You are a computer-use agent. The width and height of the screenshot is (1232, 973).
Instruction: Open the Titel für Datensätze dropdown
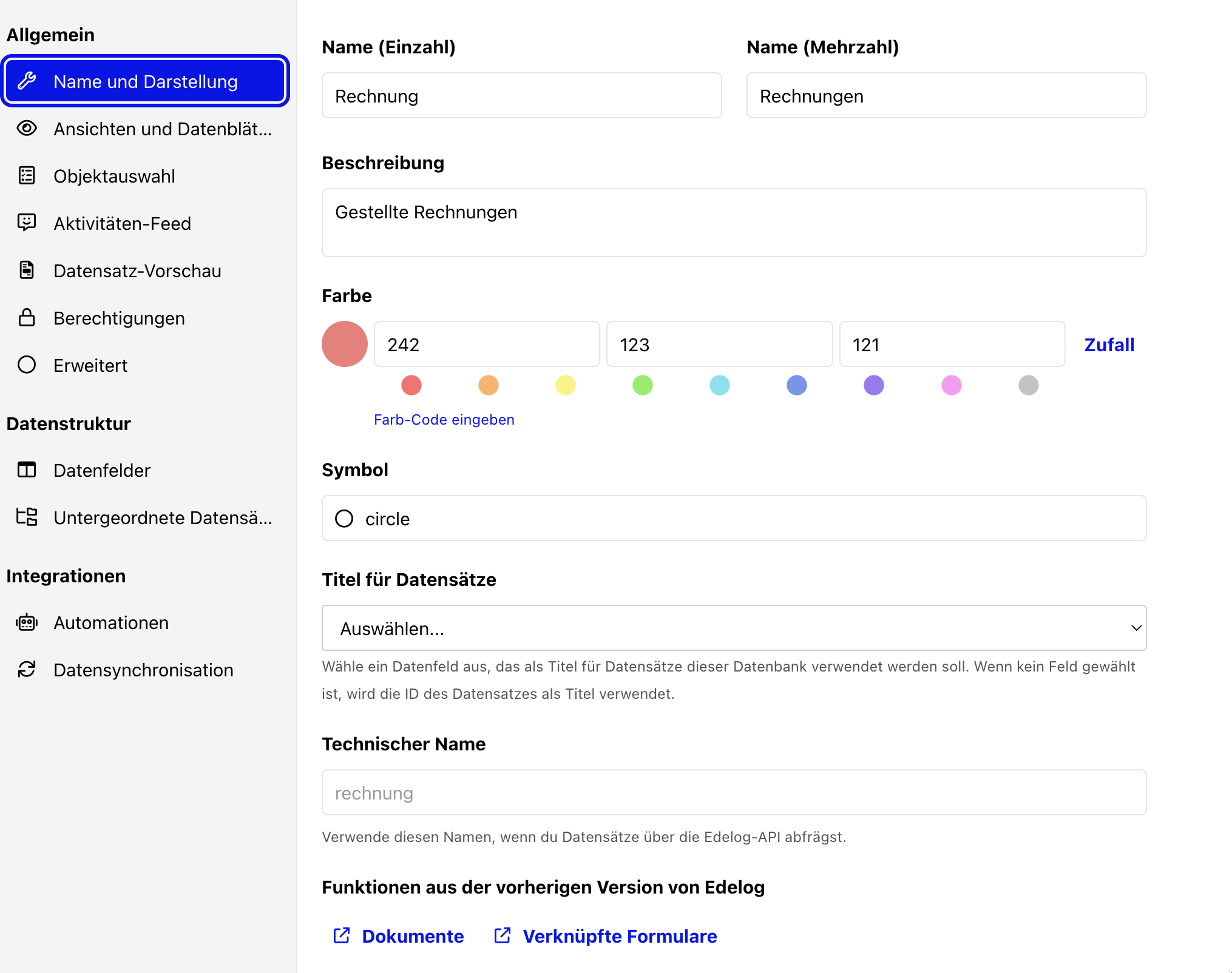pyautogui.click(x=734, y=628)
